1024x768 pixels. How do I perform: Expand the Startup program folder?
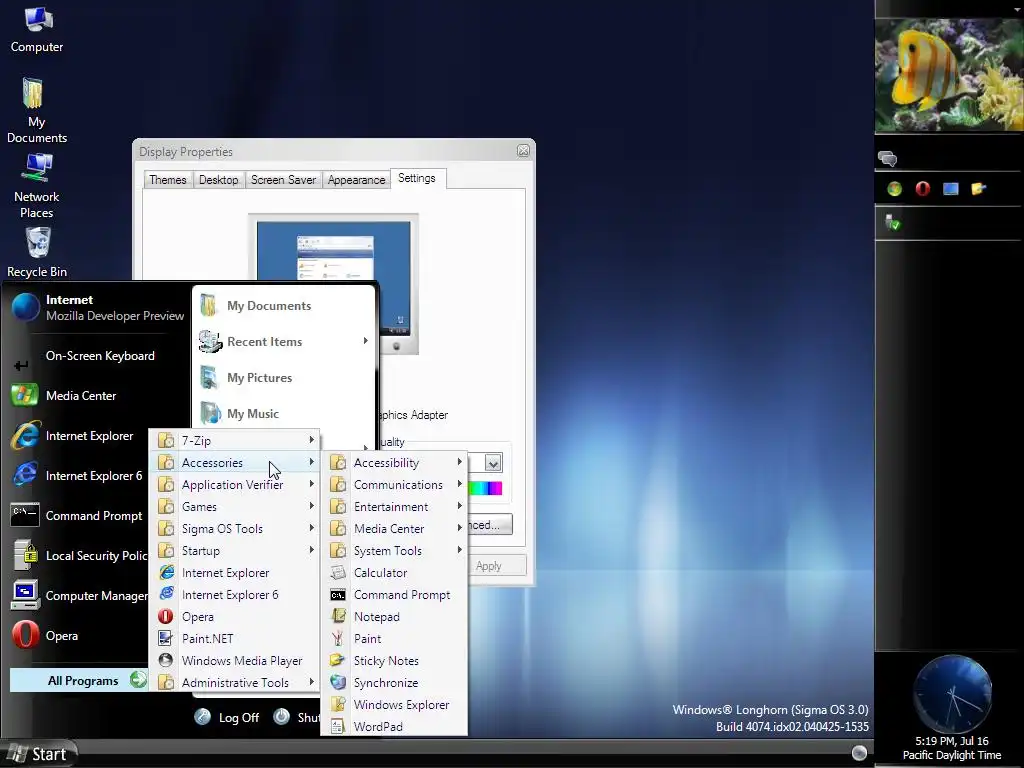click(235, 551)
